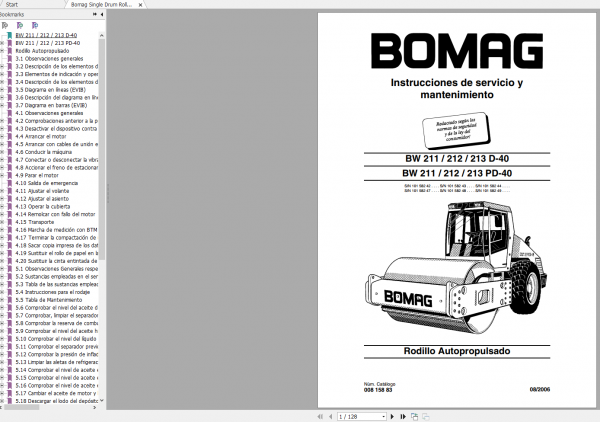Click the next view icon in navigation bar

[x=426, y=417]
